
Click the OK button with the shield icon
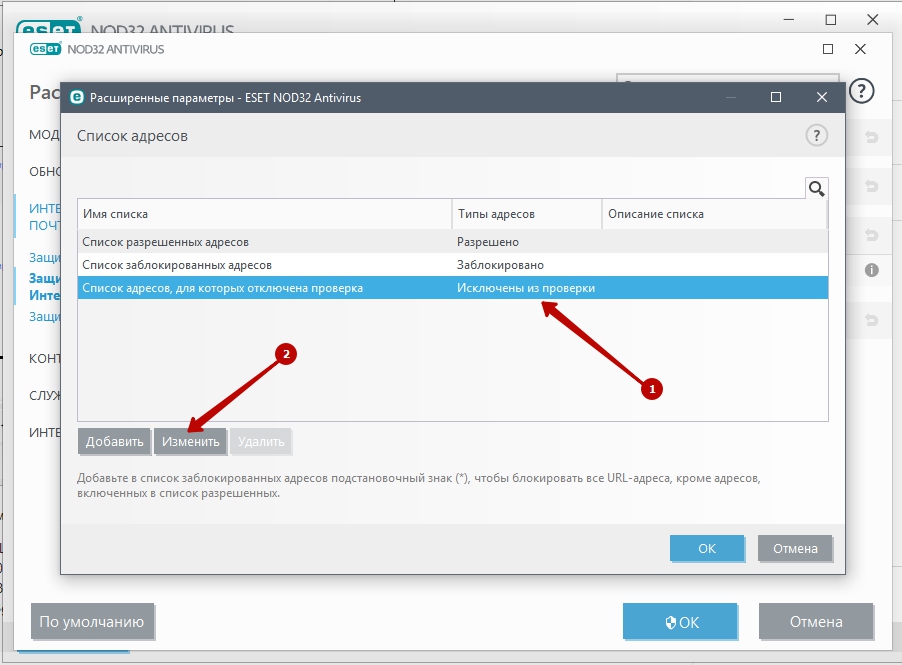[682, 622]
